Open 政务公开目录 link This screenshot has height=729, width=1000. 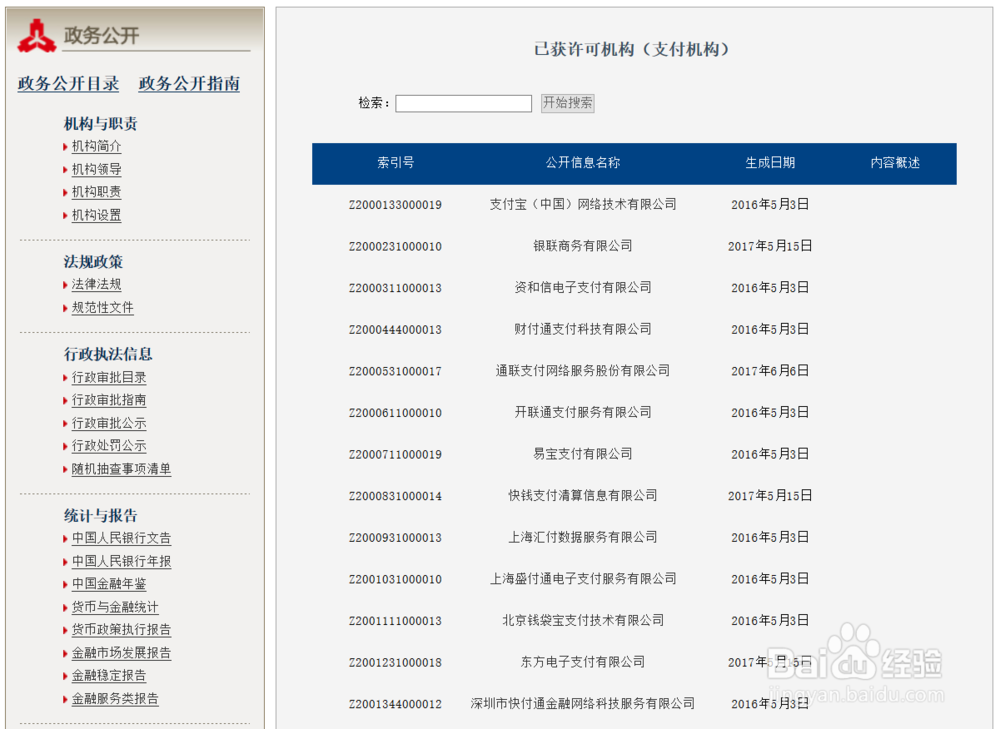68,84
